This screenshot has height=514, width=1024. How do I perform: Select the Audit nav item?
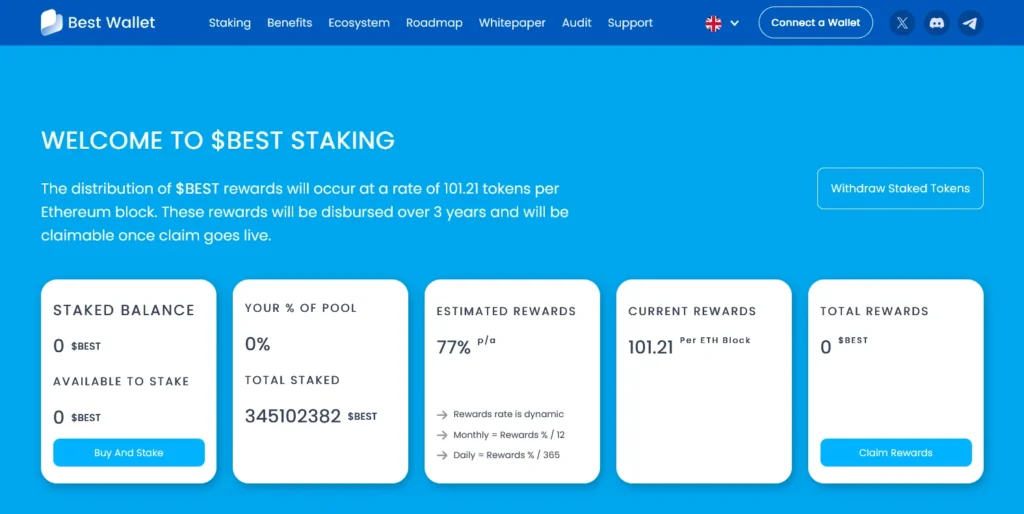pos(576,23)
